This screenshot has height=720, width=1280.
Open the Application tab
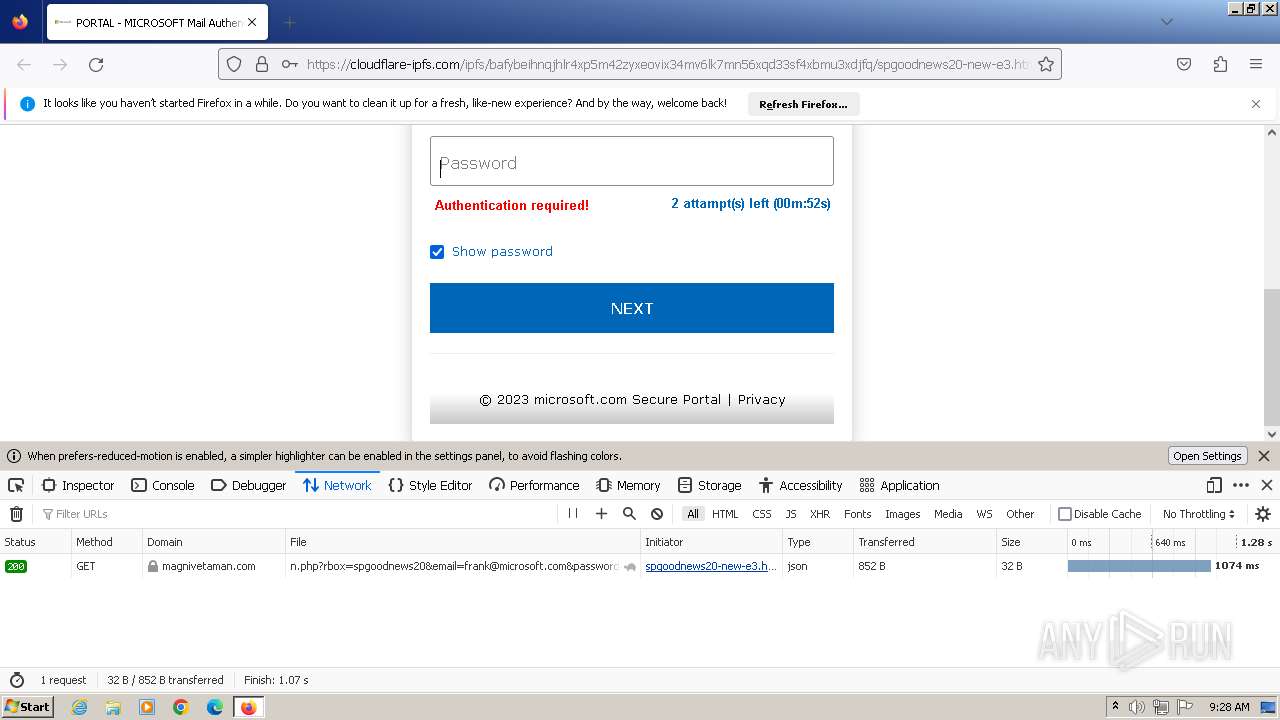click(899, 485)
